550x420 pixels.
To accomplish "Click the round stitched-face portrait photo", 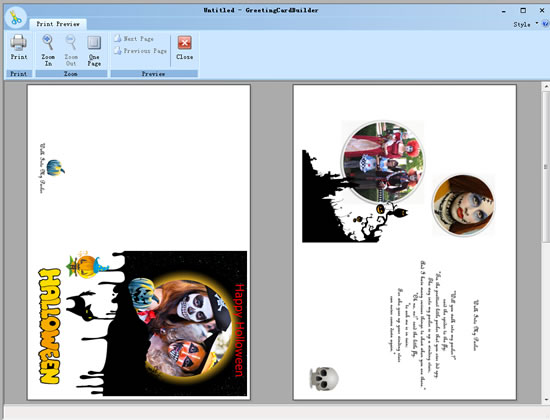I will pos(463,205).
